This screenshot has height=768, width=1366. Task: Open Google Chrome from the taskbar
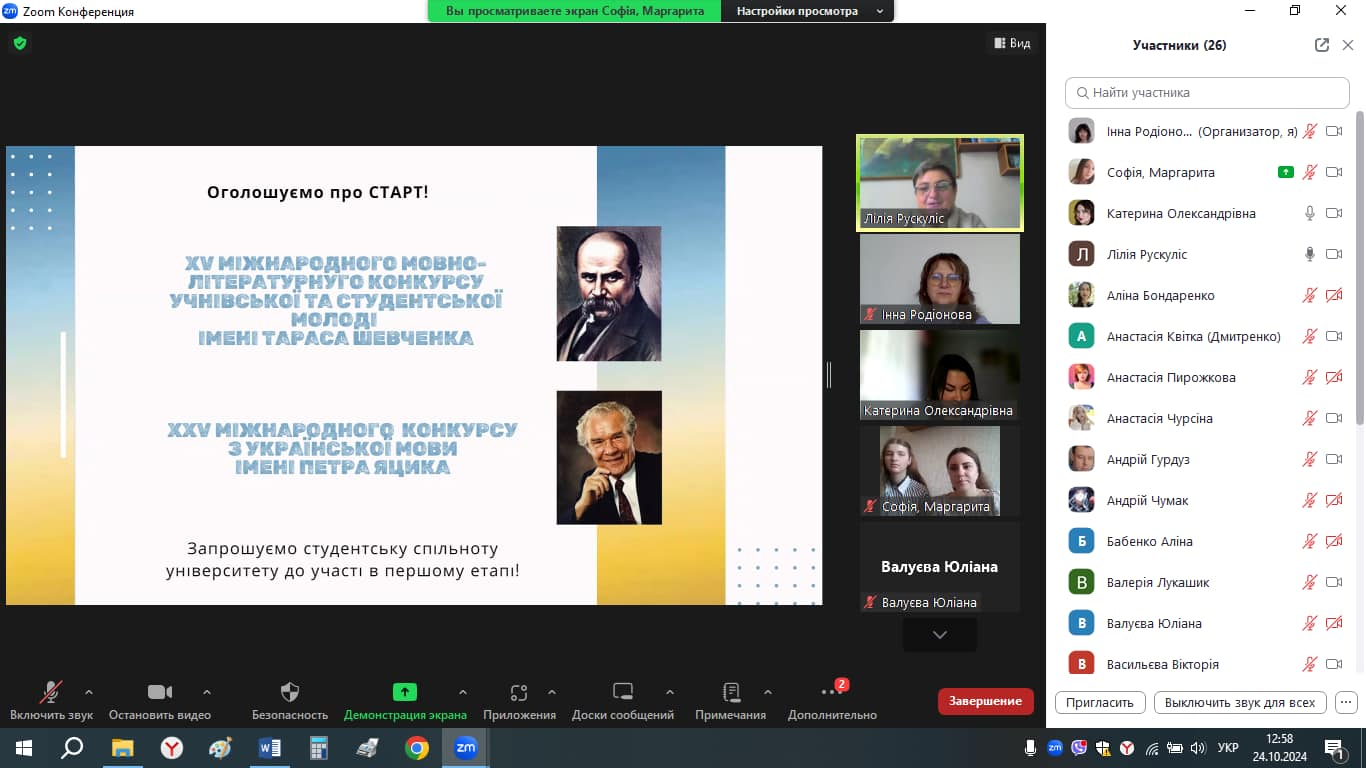point(417,748)
